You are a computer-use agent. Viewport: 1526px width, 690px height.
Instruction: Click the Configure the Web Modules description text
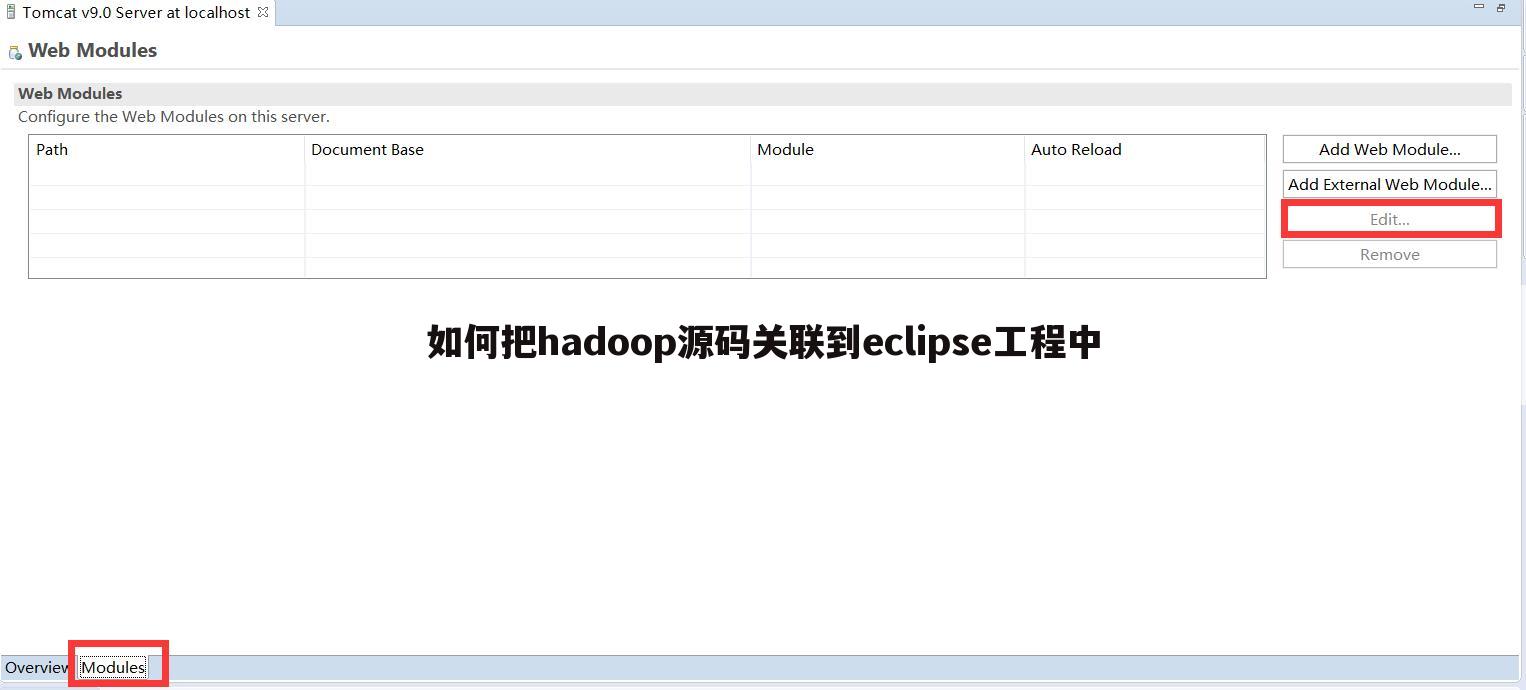174,116
